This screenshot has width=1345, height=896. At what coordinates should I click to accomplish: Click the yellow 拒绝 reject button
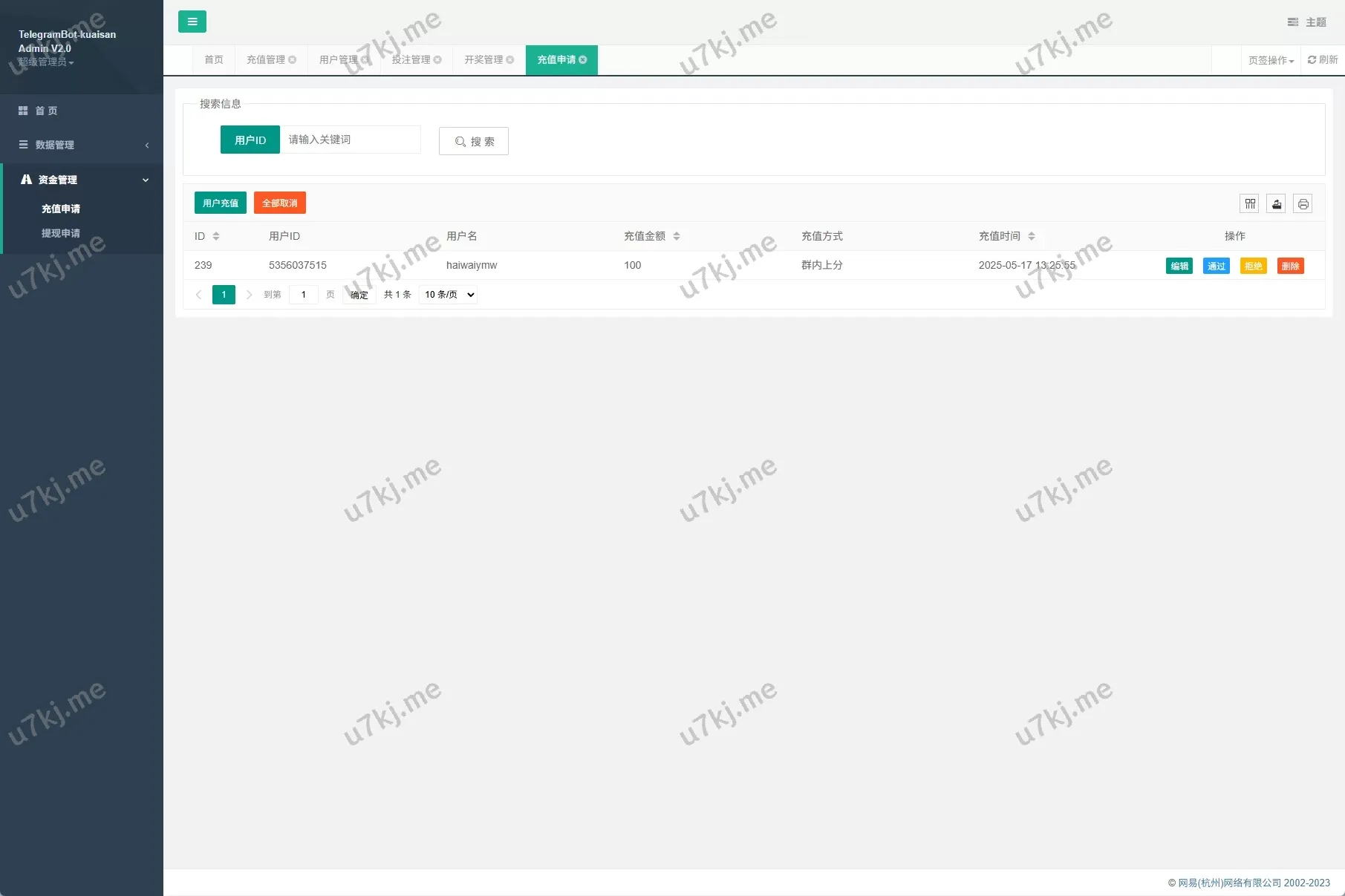tap(1253, 266)
